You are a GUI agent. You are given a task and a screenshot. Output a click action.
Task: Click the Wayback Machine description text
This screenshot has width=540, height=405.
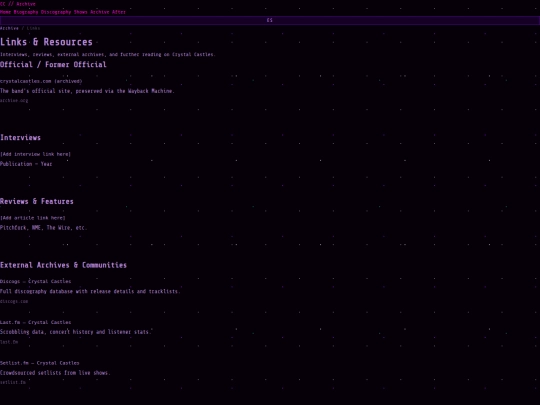(x=87, y=91)
